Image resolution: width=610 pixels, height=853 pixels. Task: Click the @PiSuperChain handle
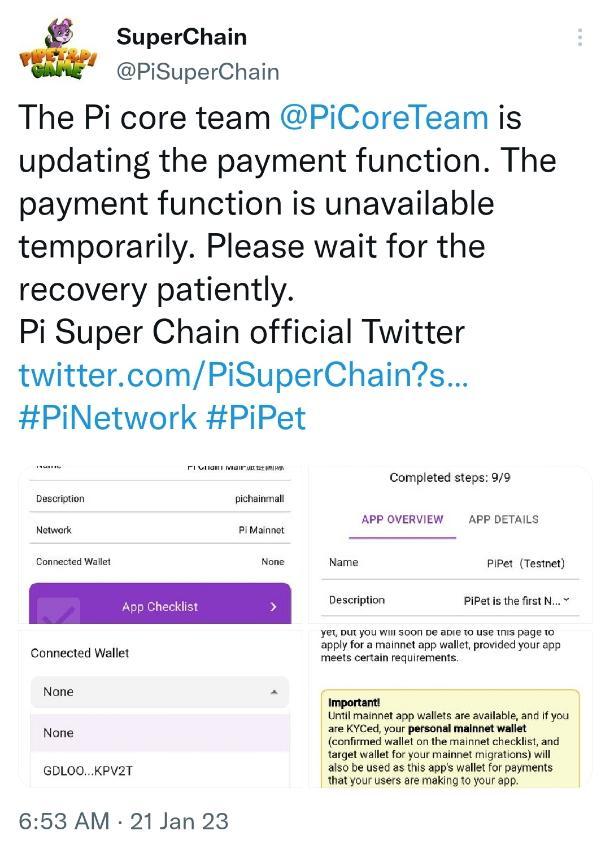coord(198,71)
